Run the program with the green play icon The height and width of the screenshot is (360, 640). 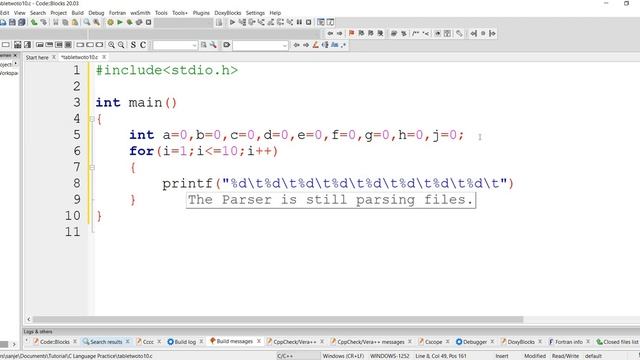pos(120,22)
